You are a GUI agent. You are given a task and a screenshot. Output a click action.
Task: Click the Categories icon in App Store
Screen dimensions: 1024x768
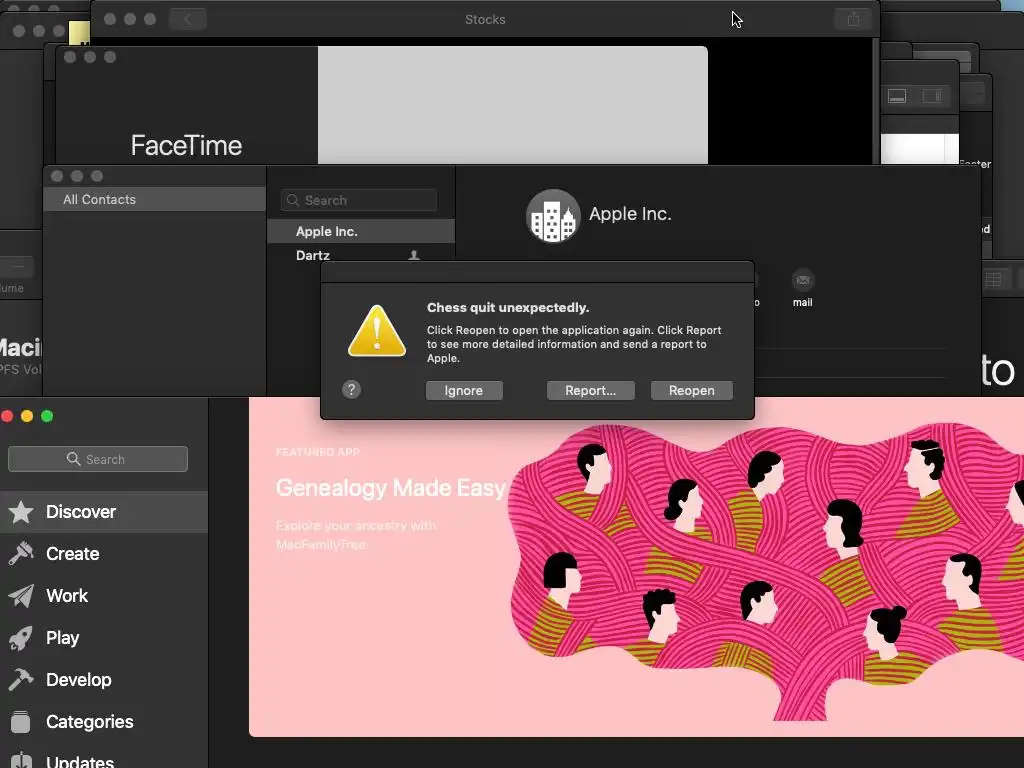coord(21,722)
